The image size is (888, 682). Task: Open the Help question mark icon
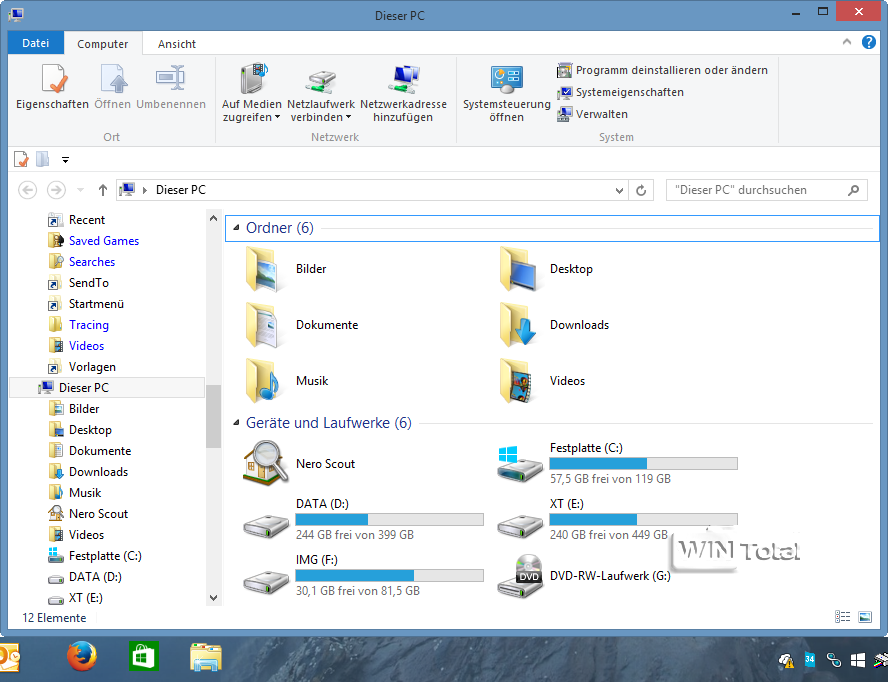[869, 42]
